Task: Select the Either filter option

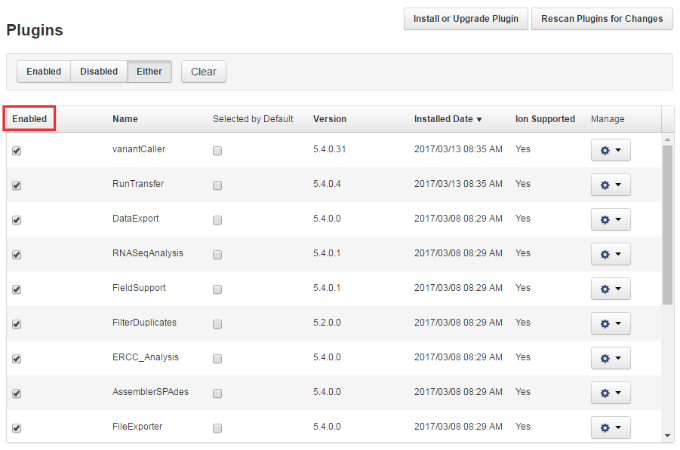Action: click(150, 72)
